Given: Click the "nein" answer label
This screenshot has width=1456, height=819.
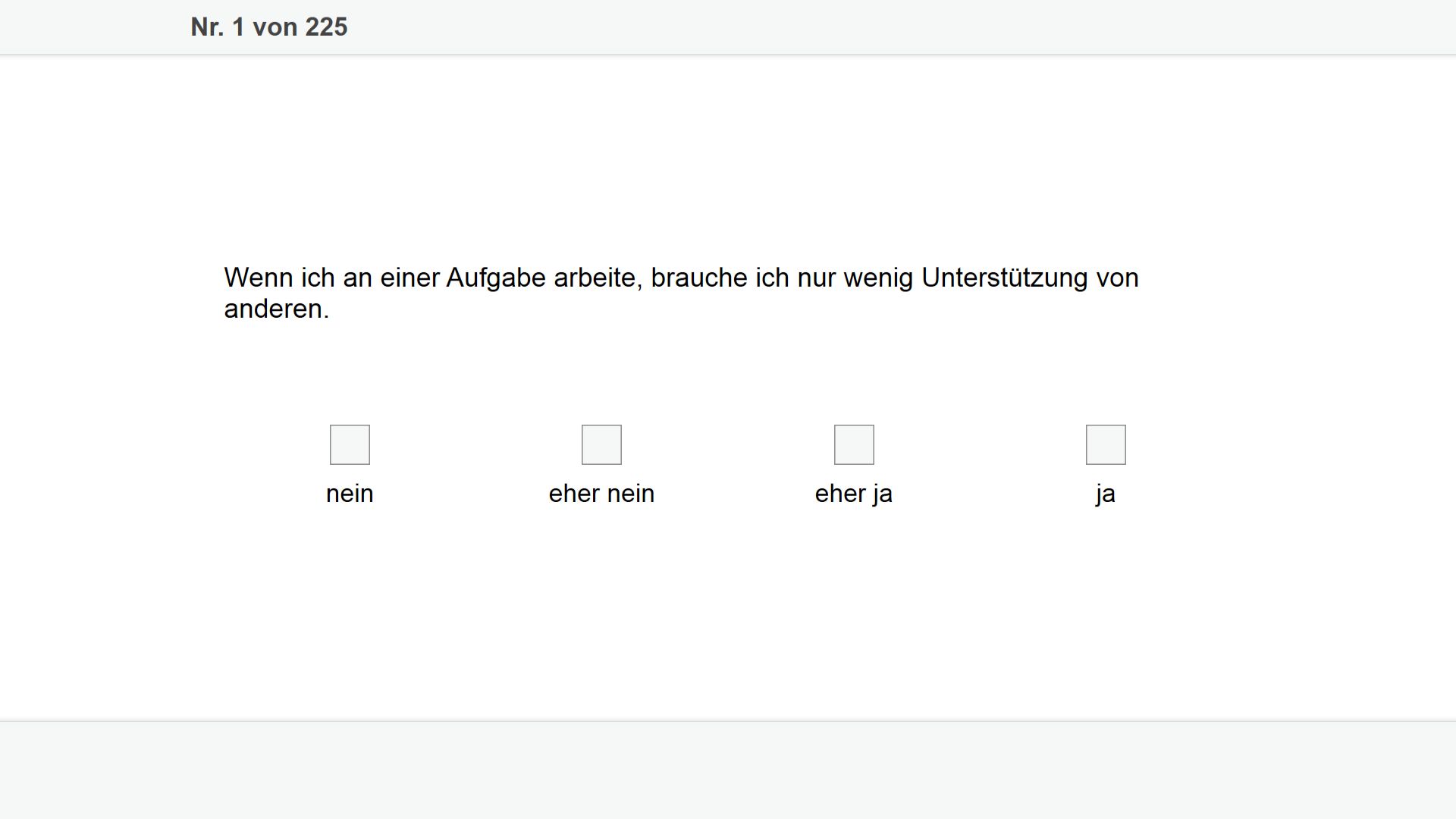Looking at the screenshot, I should (x=350, y=494).
